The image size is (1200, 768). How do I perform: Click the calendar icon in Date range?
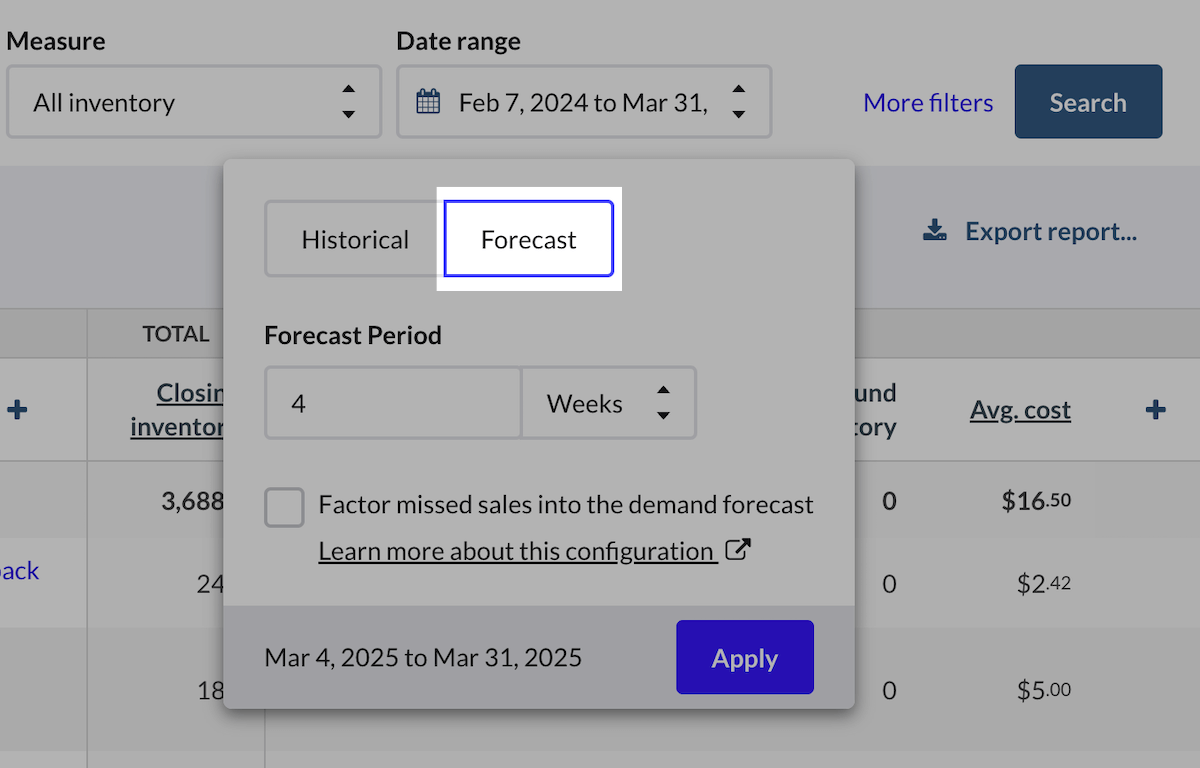[428, 102]
